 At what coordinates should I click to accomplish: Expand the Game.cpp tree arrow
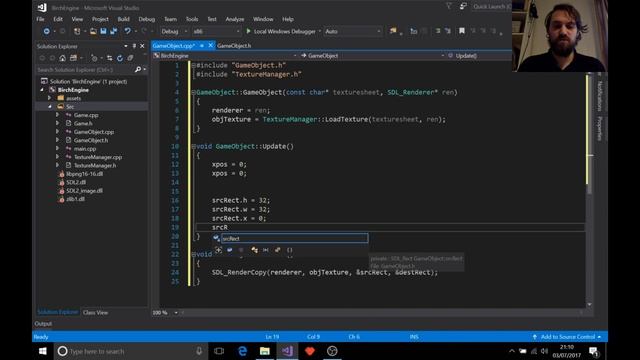58,115
